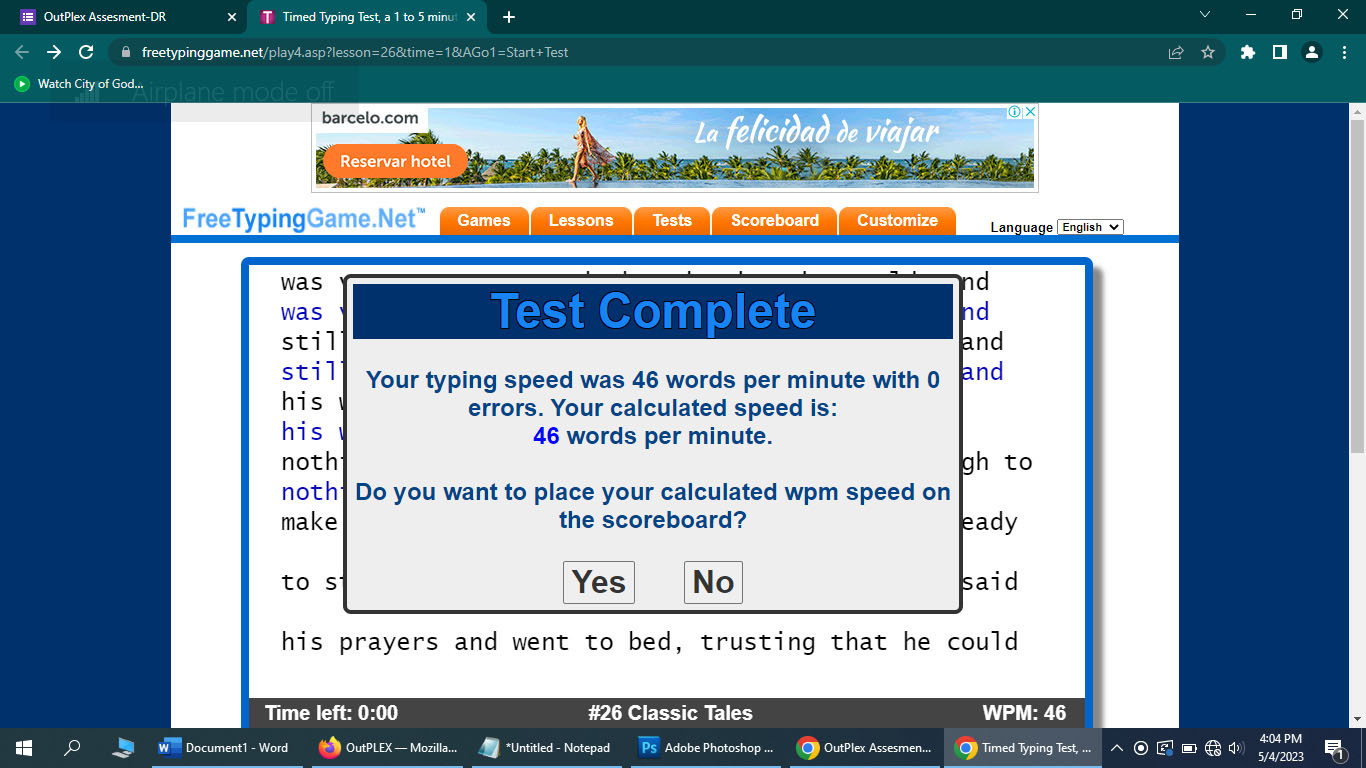Image resolution: width=1366 pixels, height=768 pixels.
Task: Click the 'Test Complete' dialog heading
Action: coord(653,311)
